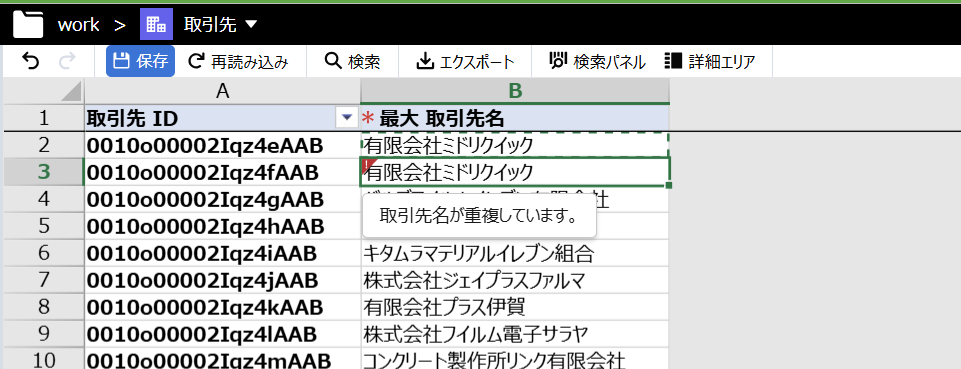Select row 2 header

pos(44,145)
